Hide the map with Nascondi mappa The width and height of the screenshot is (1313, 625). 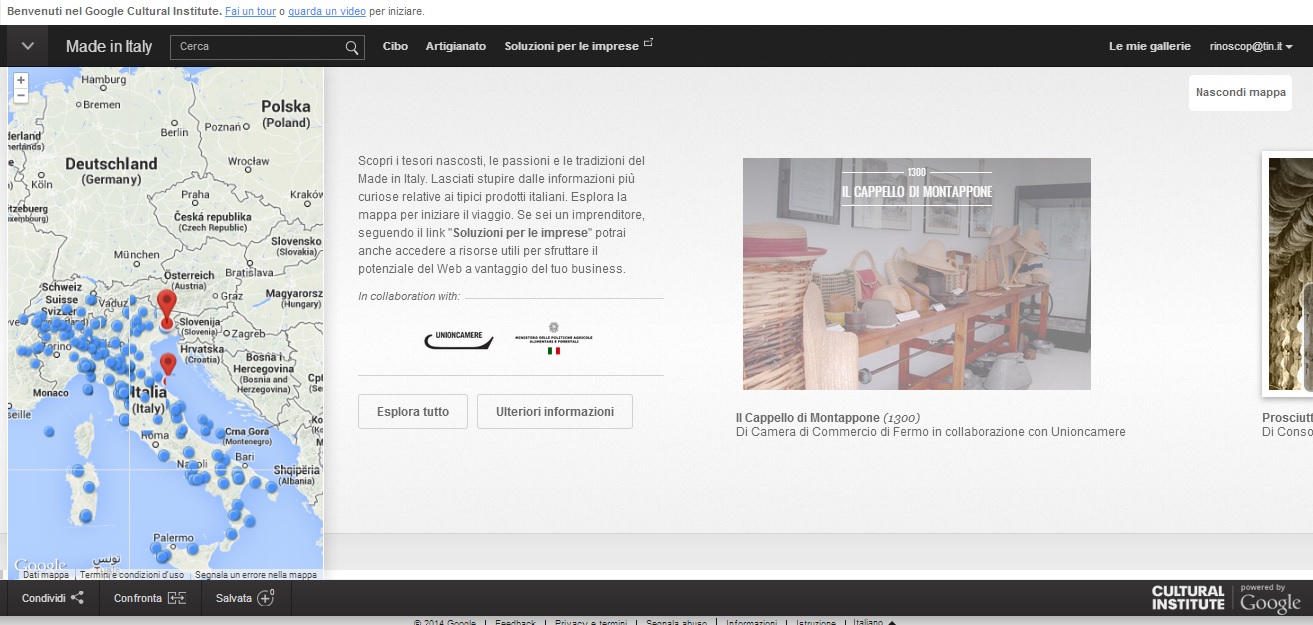[1240, 92]
